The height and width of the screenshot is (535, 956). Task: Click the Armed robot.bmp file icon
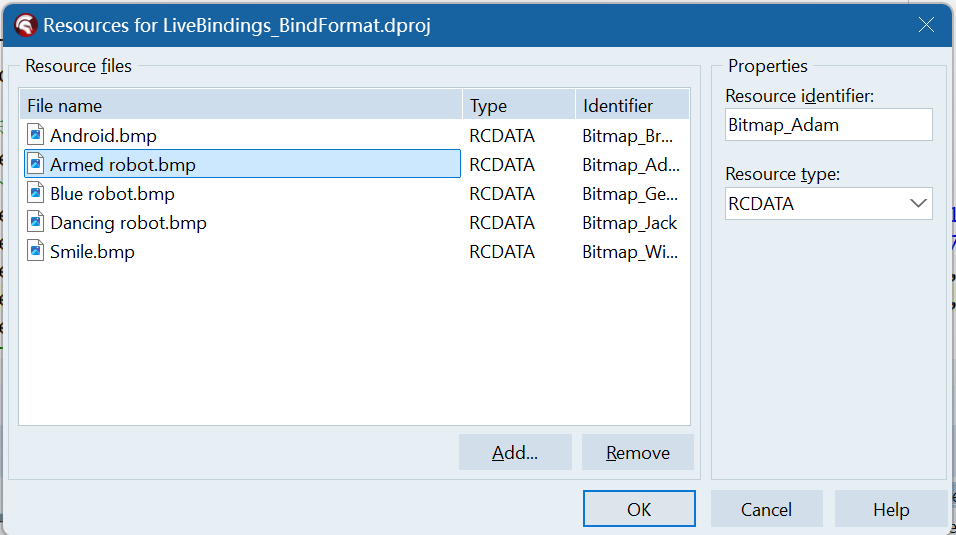pos(36,164)
